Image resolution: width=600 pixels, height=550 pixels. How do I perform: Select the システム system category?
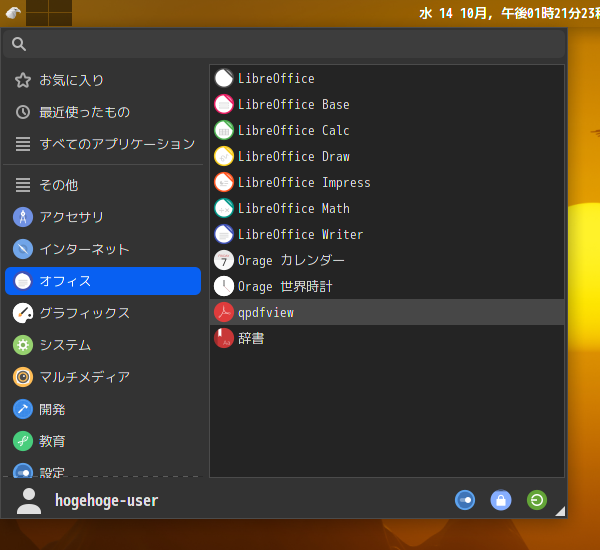pos(103,345)
